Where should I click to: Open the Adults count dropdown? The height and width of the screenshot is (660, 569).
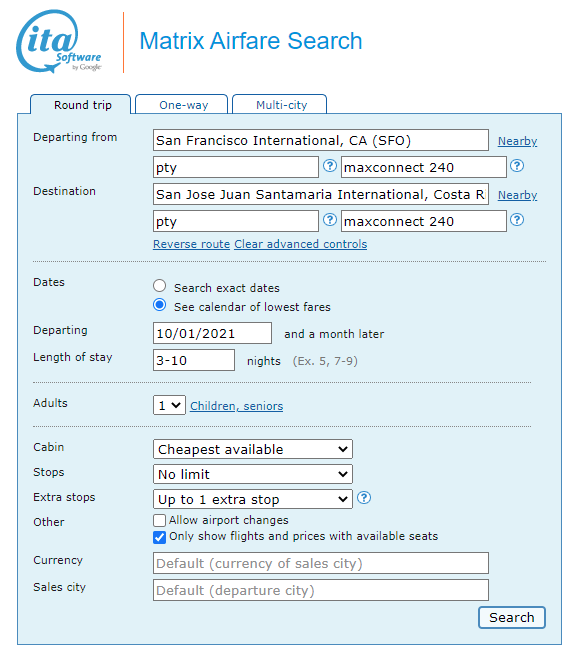tap(169, 405)
